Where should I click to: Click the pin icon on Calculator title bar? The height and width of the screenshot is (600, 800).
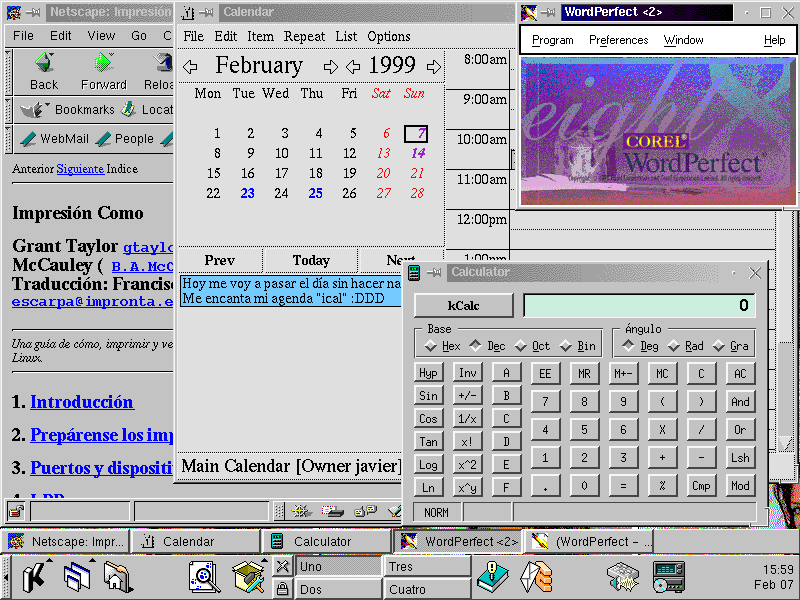433,273
